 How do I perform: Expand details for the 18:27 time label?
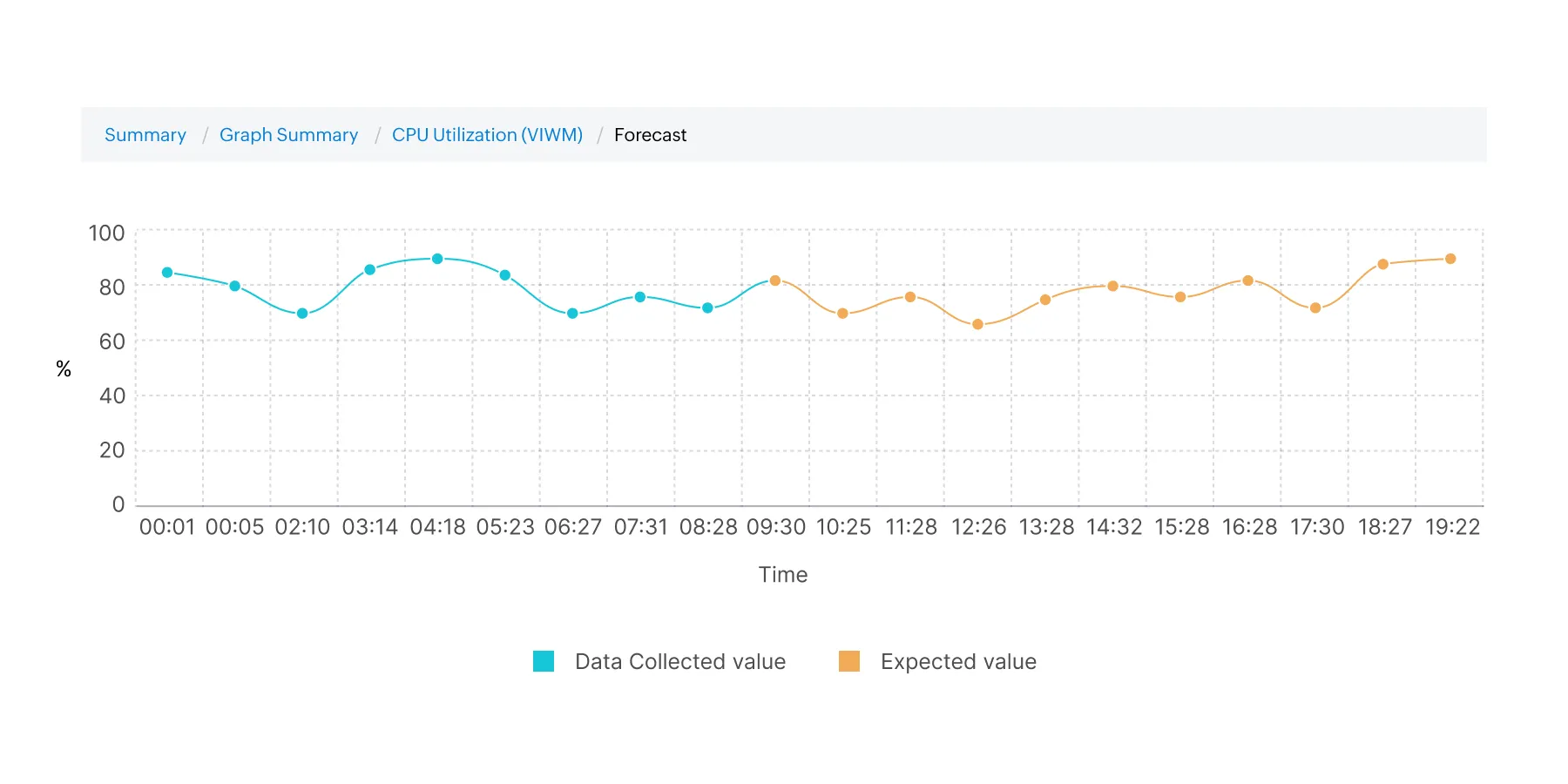click(1385, 527)
